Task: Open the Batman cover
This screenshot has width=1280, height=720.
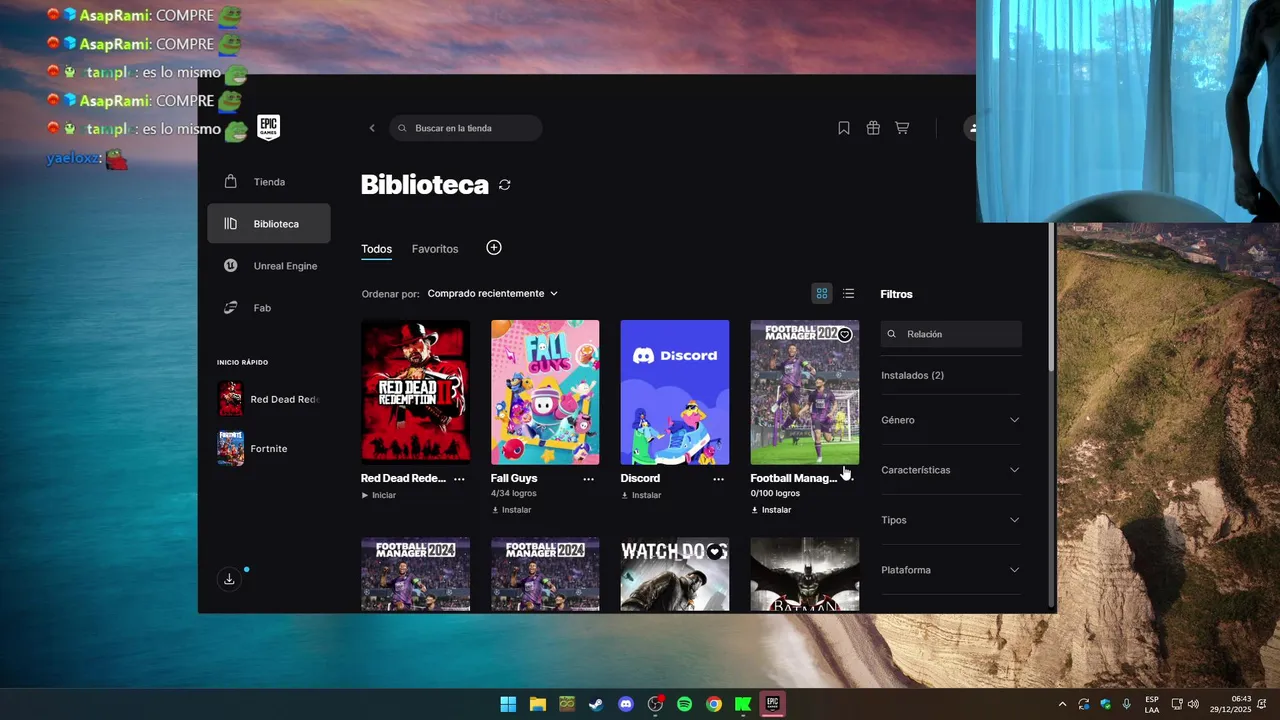Action: point(805,575)
